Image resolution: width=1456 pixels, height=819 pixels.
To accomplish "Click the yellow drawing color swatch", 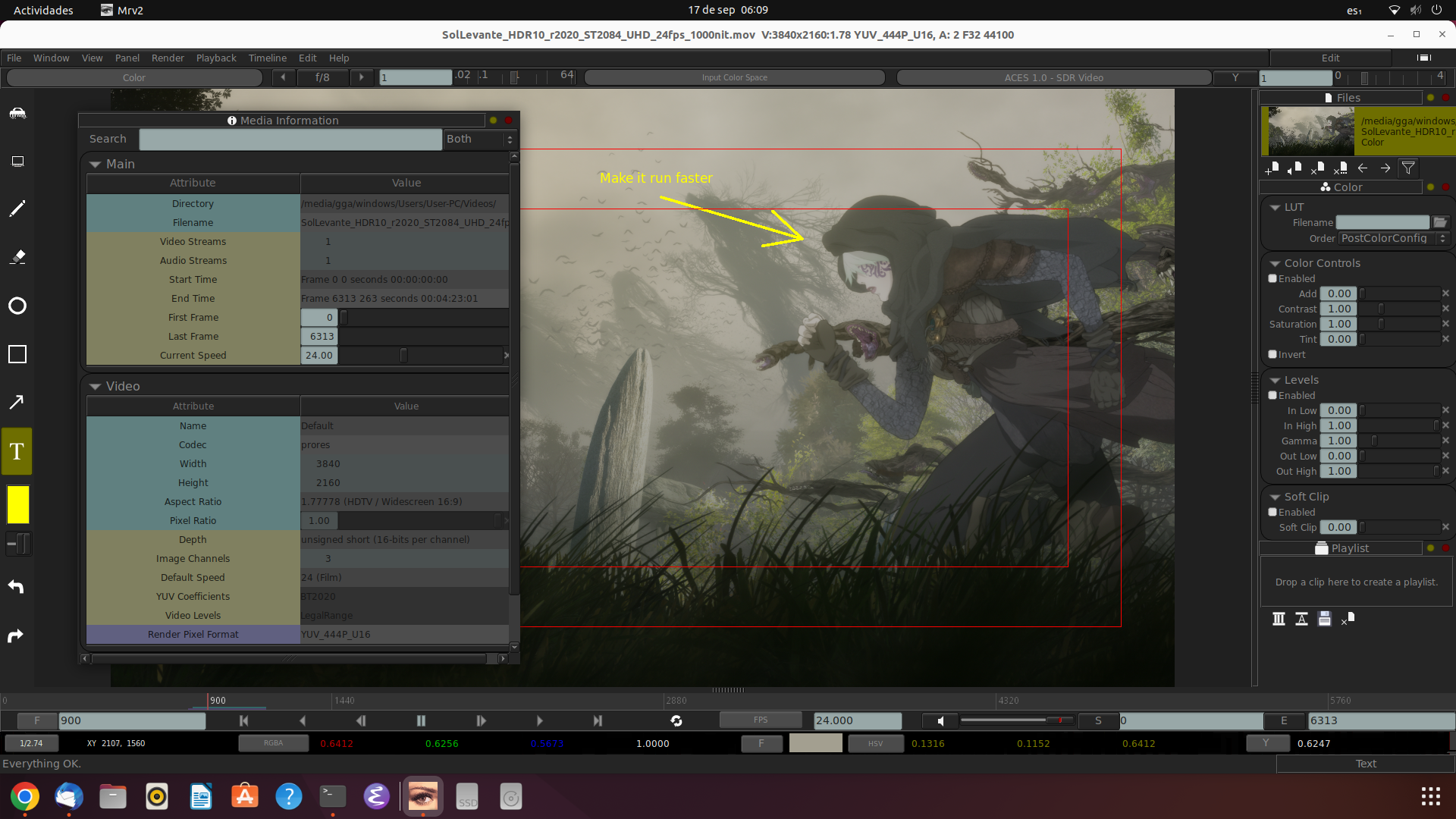I will click(x=17, y=504).
